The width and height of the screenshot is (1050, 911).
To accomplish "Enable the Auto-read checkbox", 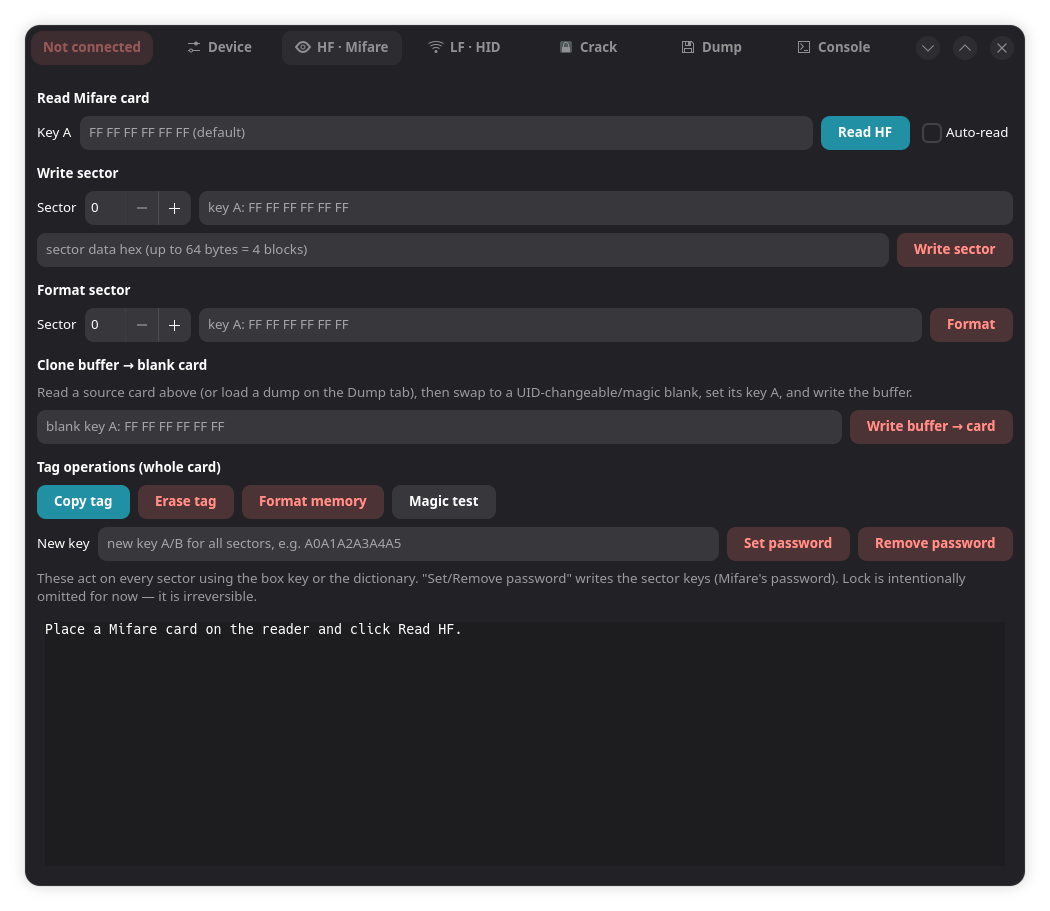I will [931, 133].
